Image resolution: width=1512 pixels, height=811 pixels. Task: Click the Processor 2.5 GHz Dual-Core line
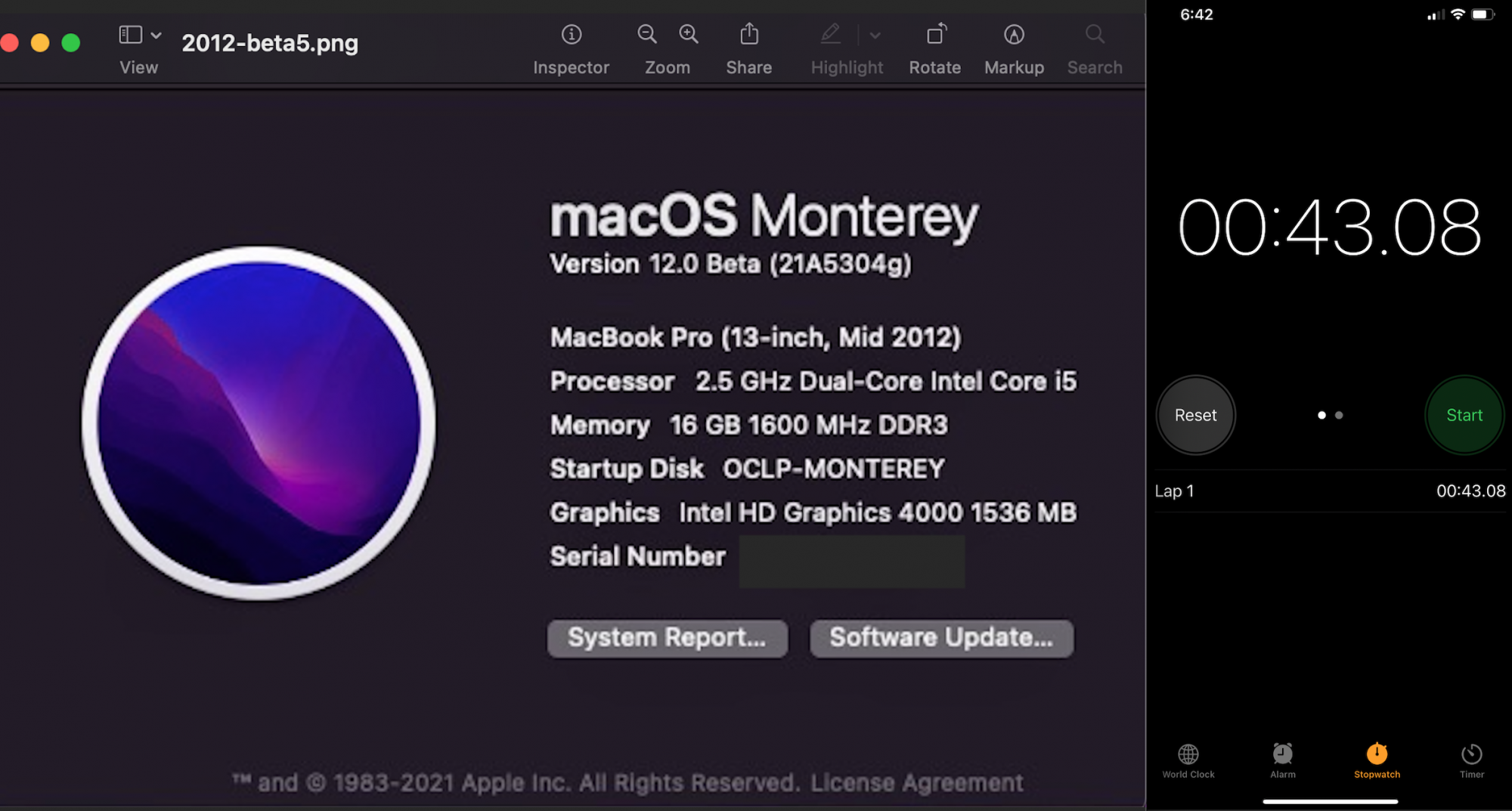pos(813,381)
